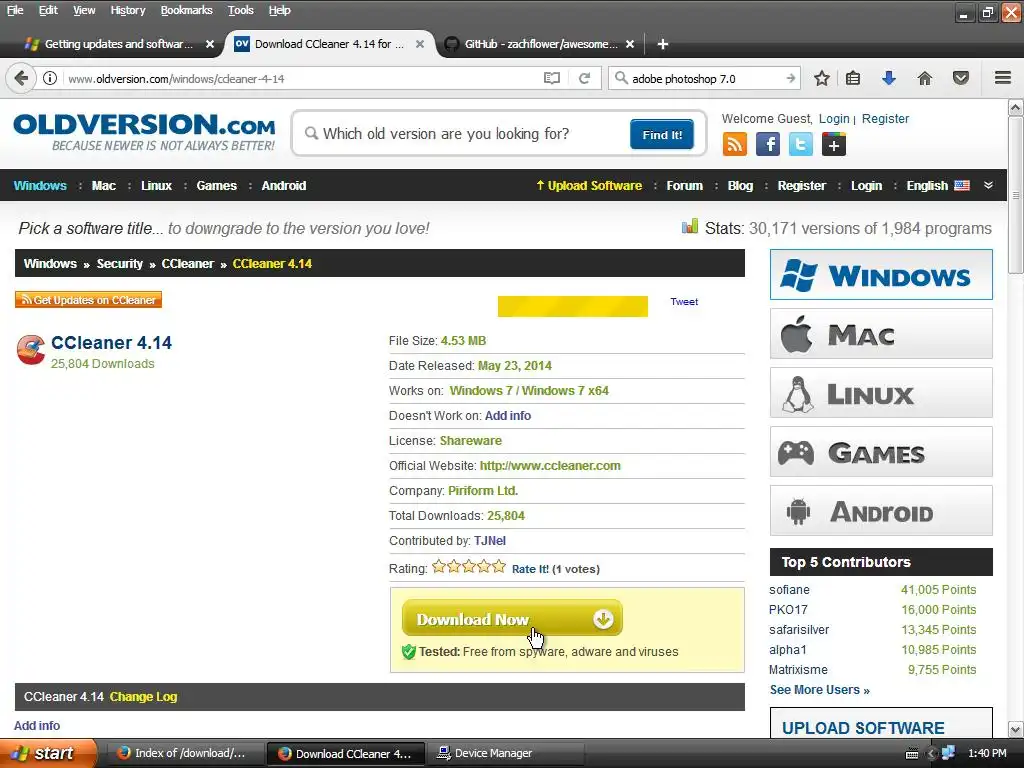Open the File menu
The width and height of the screenshot is (1024, 768).
click(15, 10)
